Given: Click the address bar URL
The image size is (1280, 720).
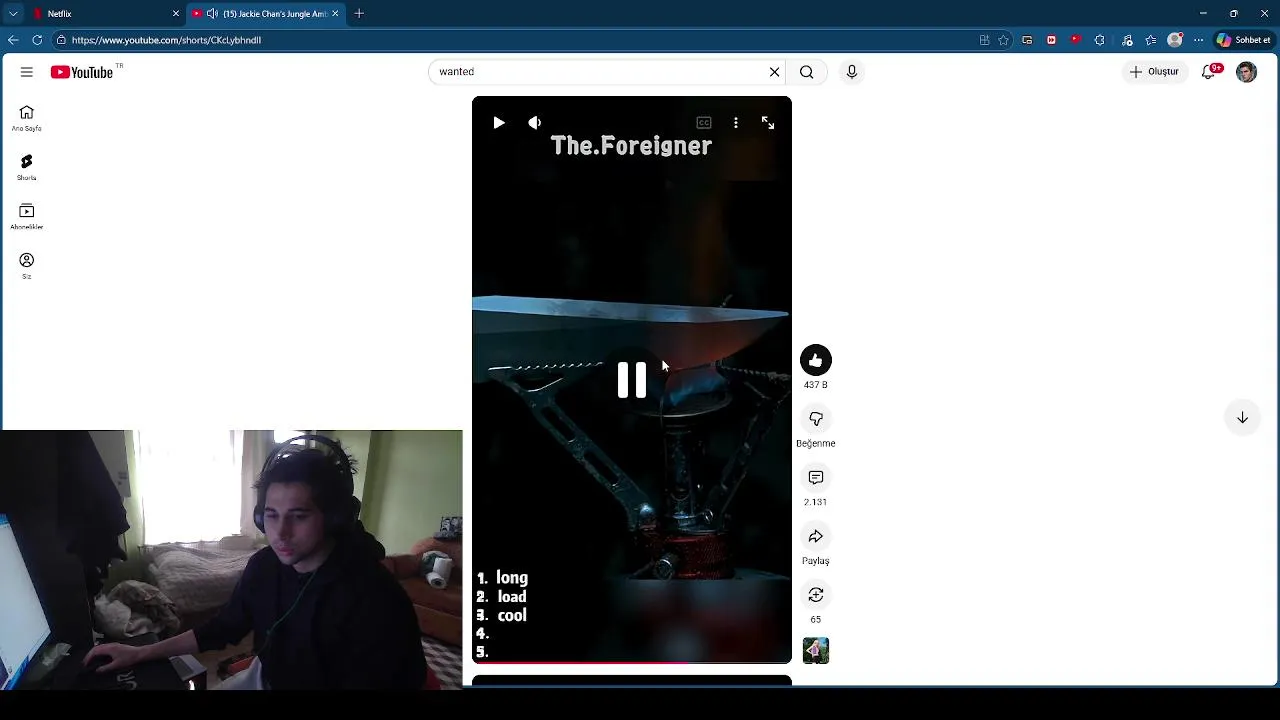Looking at the screenshot, I should (x=166, y=40).
